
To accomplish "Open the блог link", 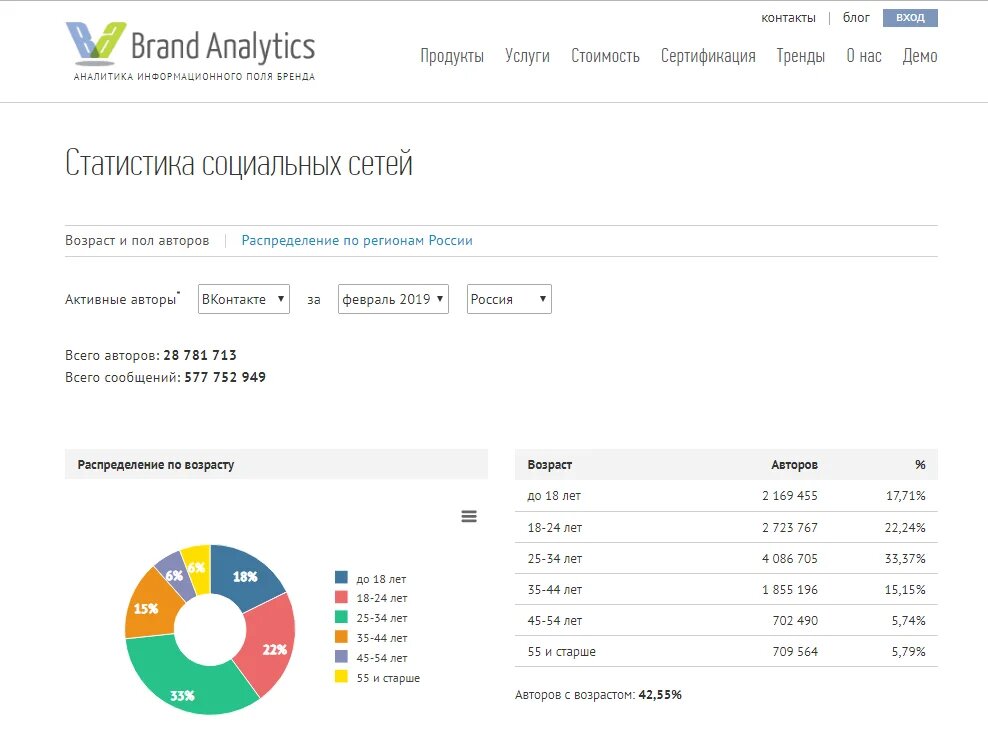I will click(855, 17).
